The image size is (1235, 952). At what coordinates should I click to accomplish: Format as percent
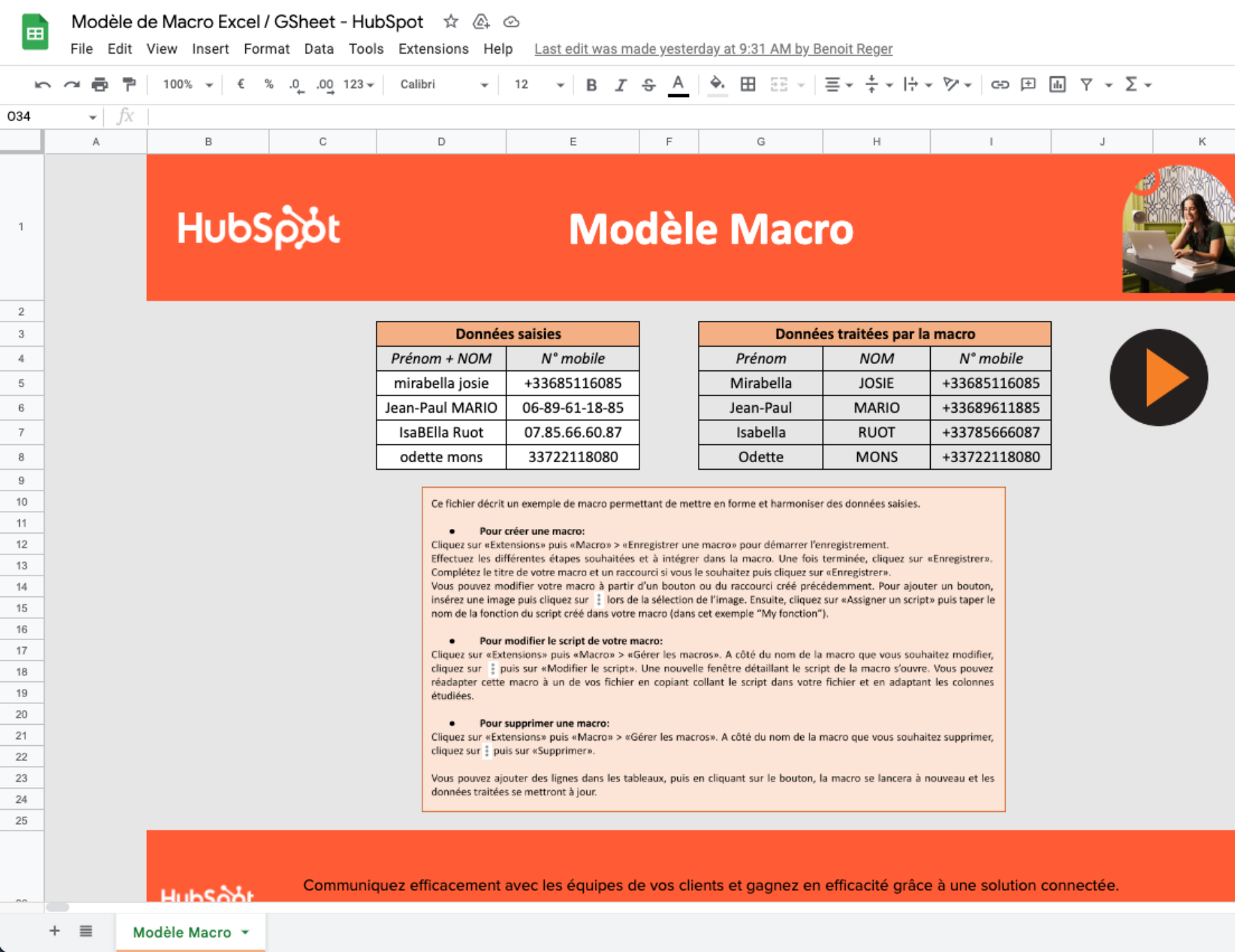269,84
